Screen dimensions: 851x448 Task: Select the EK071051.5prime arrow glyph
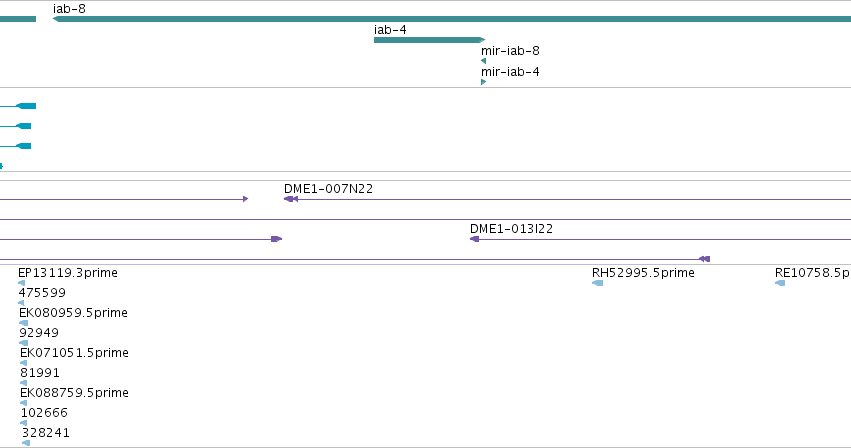pos(23,363)
